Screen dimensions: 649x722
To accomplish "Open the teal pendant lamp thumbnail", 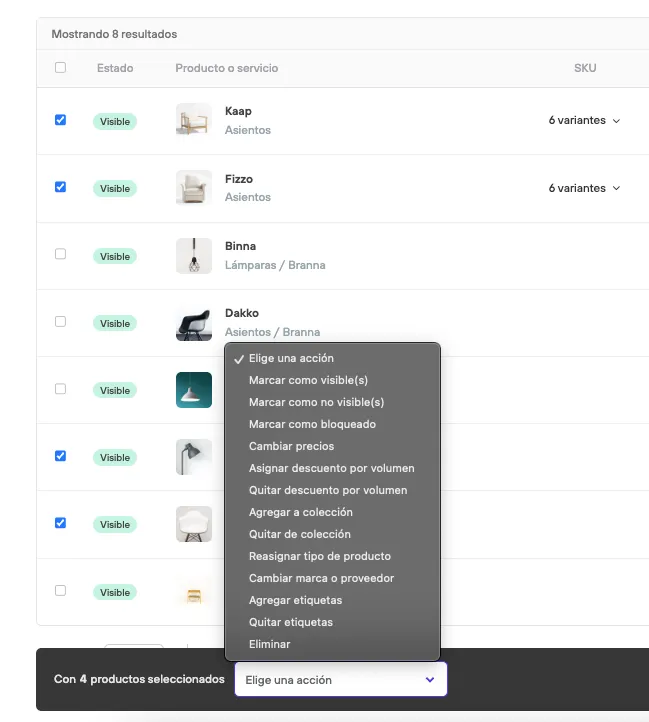I will 194,390.
